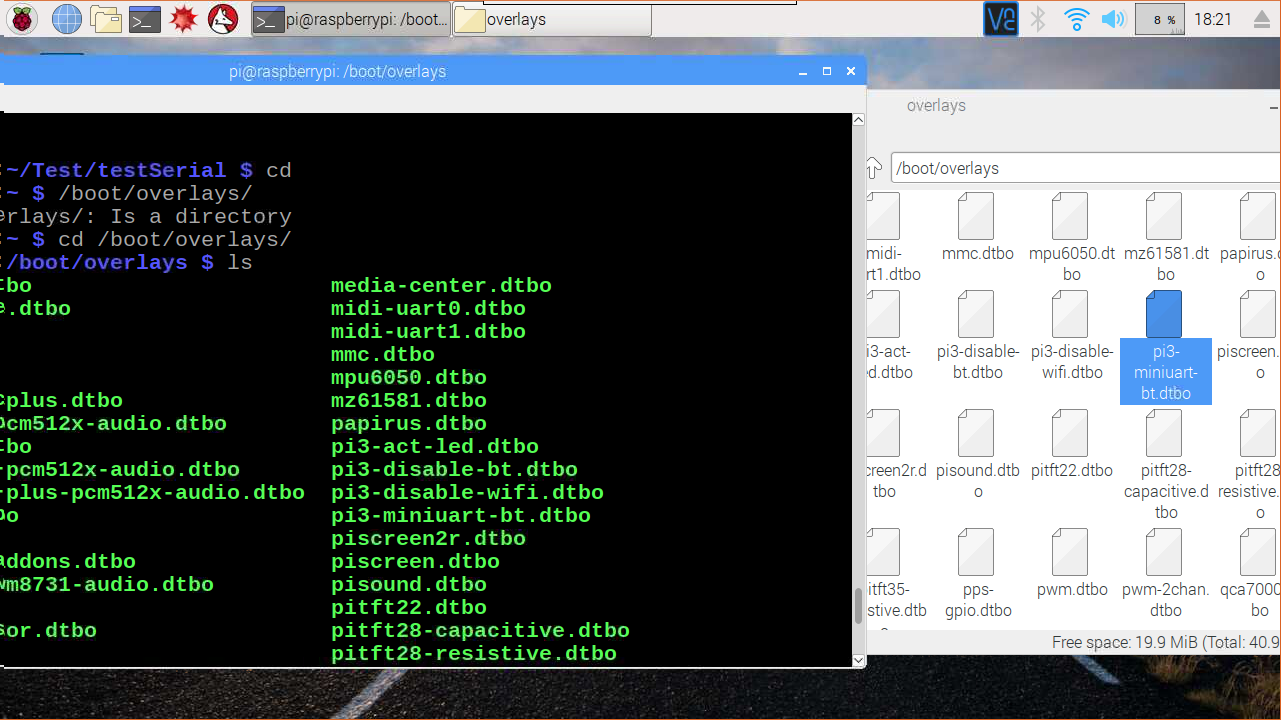Click the terminal vertical scrollbar thumb
The height and width of the screenshot is (720, 1281).
coord(858,606)
